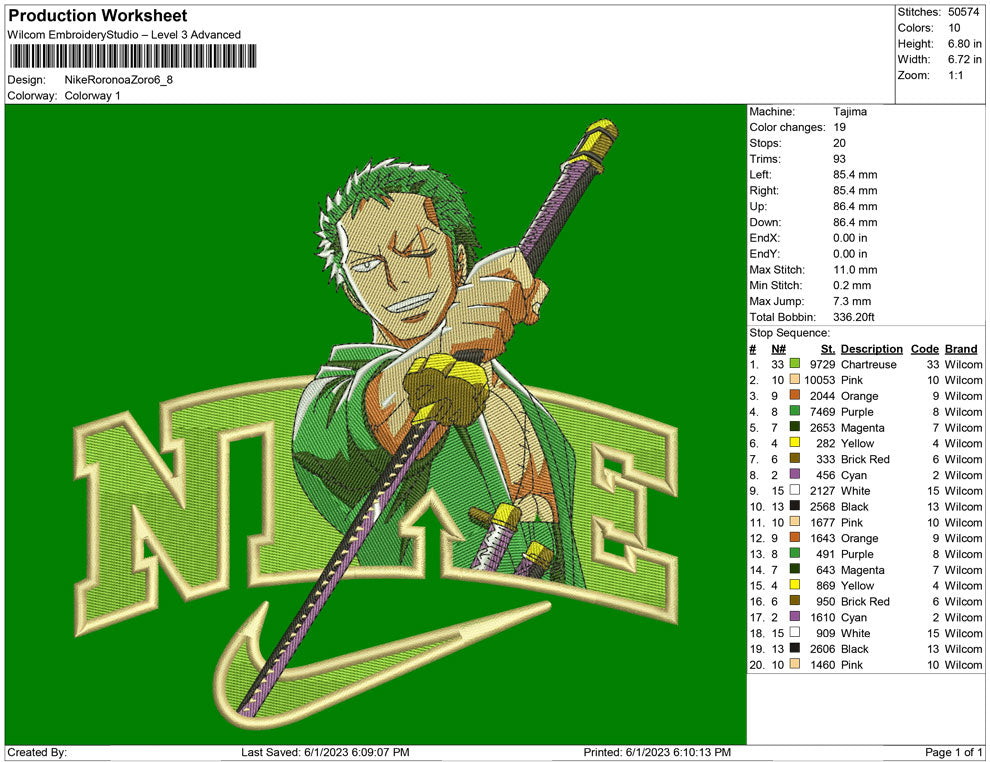Click the Color changes value 19
The height and width of the screenshot is (762, 990).
coord(839,128)
